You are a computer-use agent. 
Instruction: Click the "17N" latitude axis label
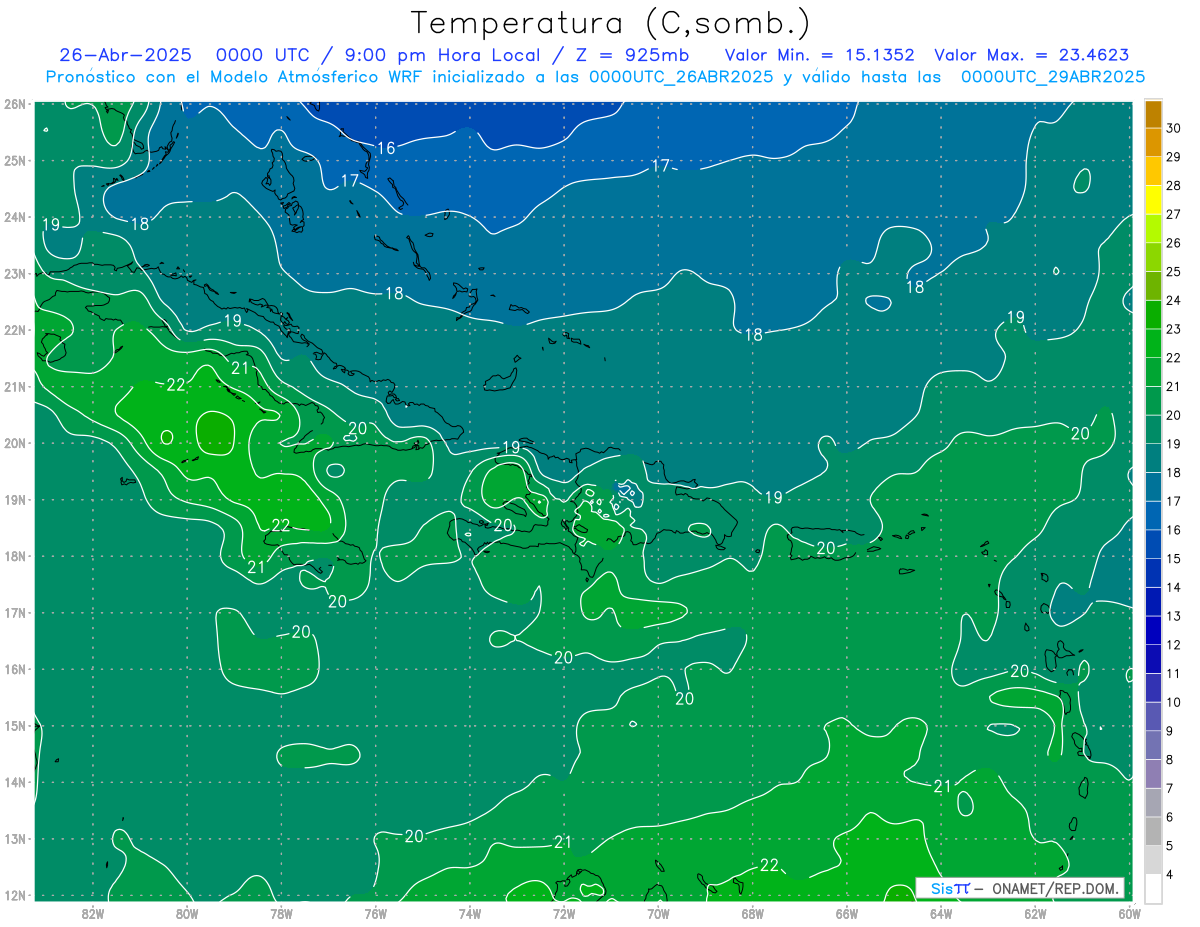14,612
